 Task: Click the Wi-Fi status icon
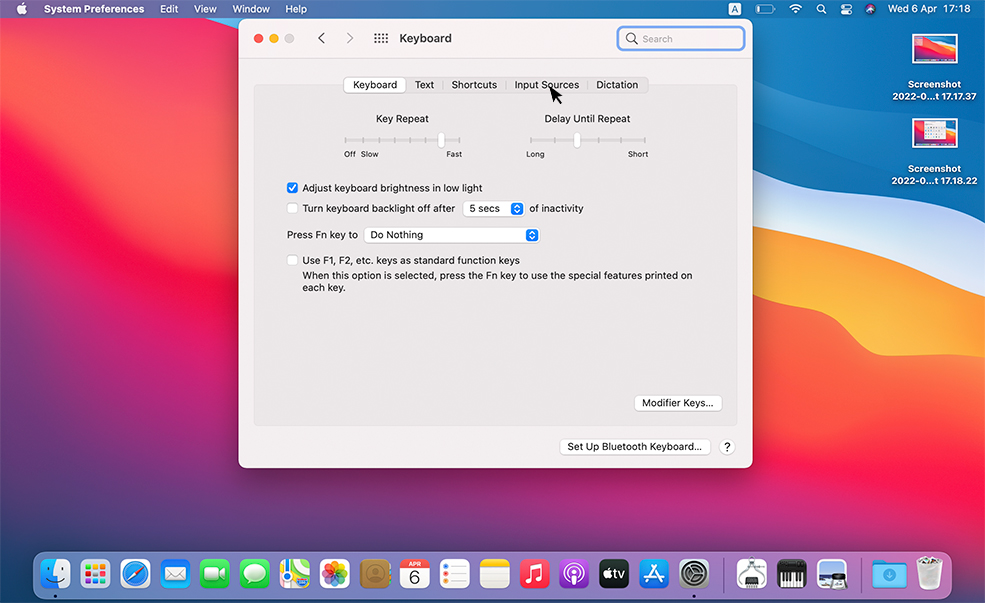pos(796,9)
